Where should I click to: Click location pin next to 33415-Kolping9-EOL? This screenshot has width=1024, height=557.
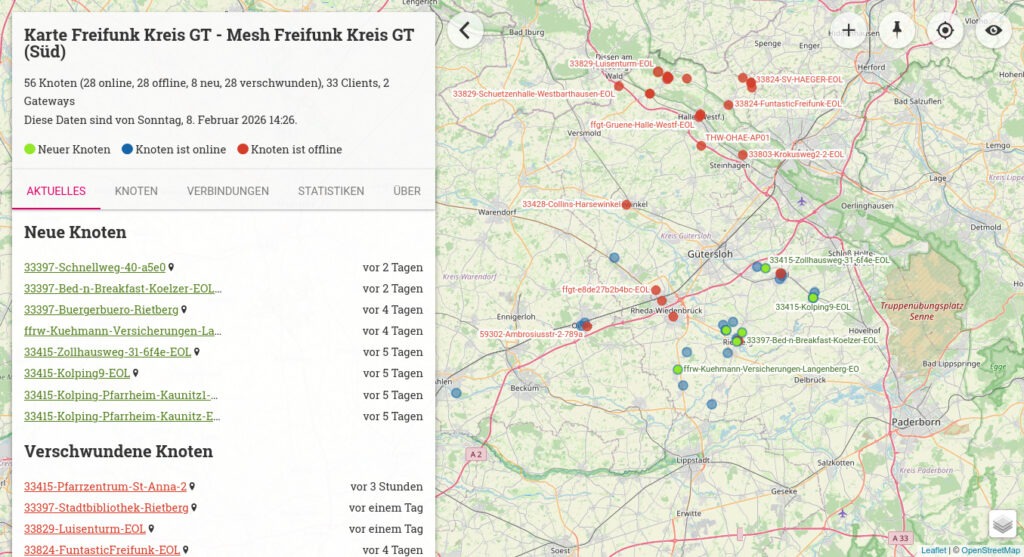pyautogui.click(x=136, y=374)
